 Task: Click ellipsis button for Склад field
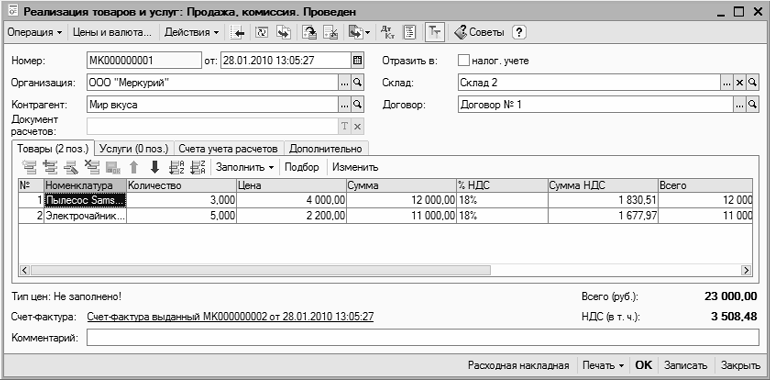[727, 82]
